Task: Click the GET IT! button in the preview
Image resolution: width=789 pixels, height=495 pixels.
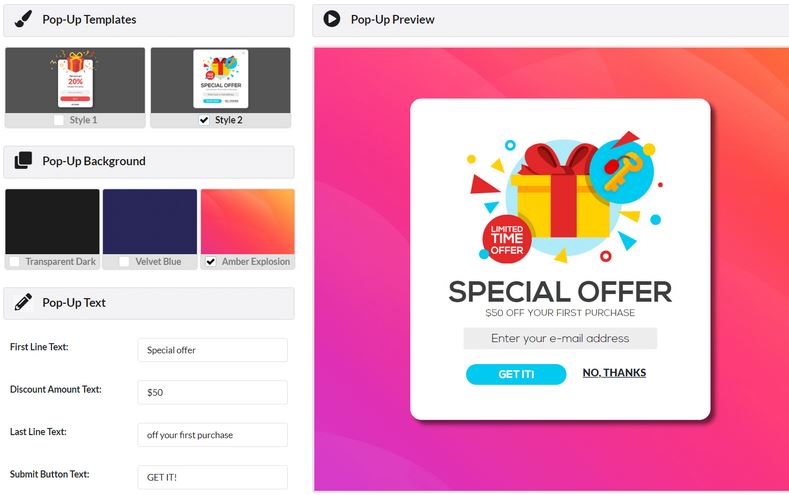Action: 516,374
